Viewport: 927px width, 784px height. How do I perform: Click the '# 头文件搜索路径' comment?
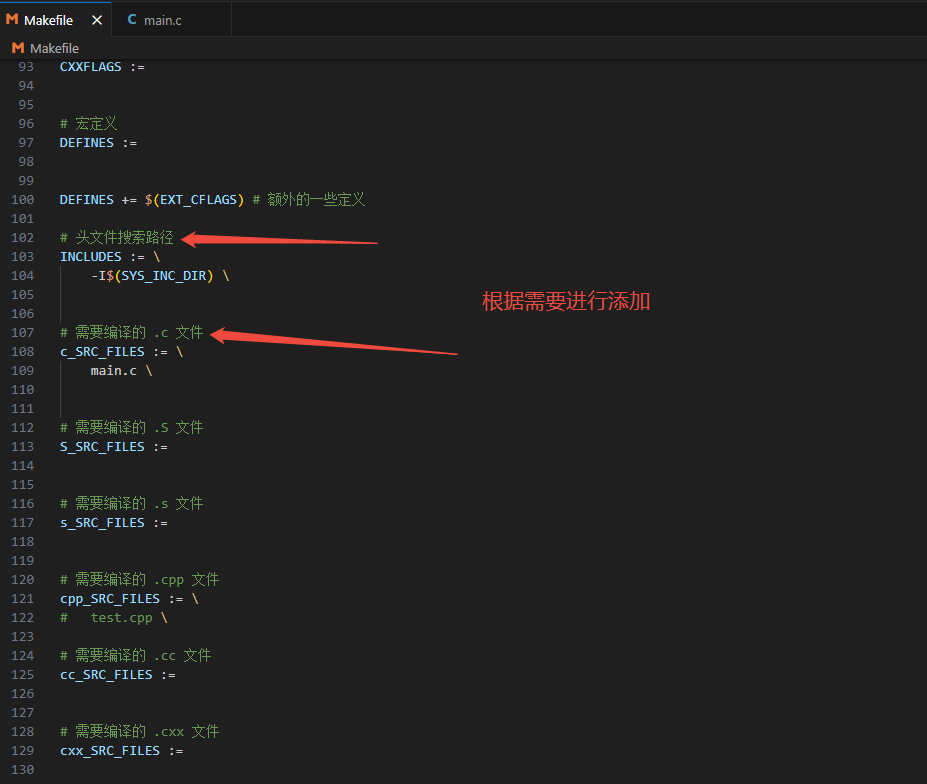point(116,238)
